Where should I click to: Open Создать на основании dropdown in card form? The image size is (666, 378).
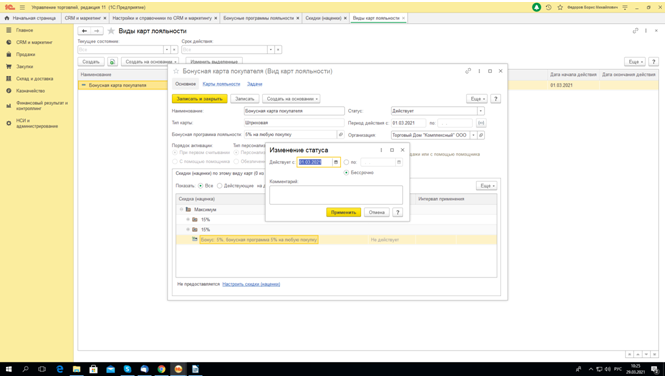coord(291,99)
